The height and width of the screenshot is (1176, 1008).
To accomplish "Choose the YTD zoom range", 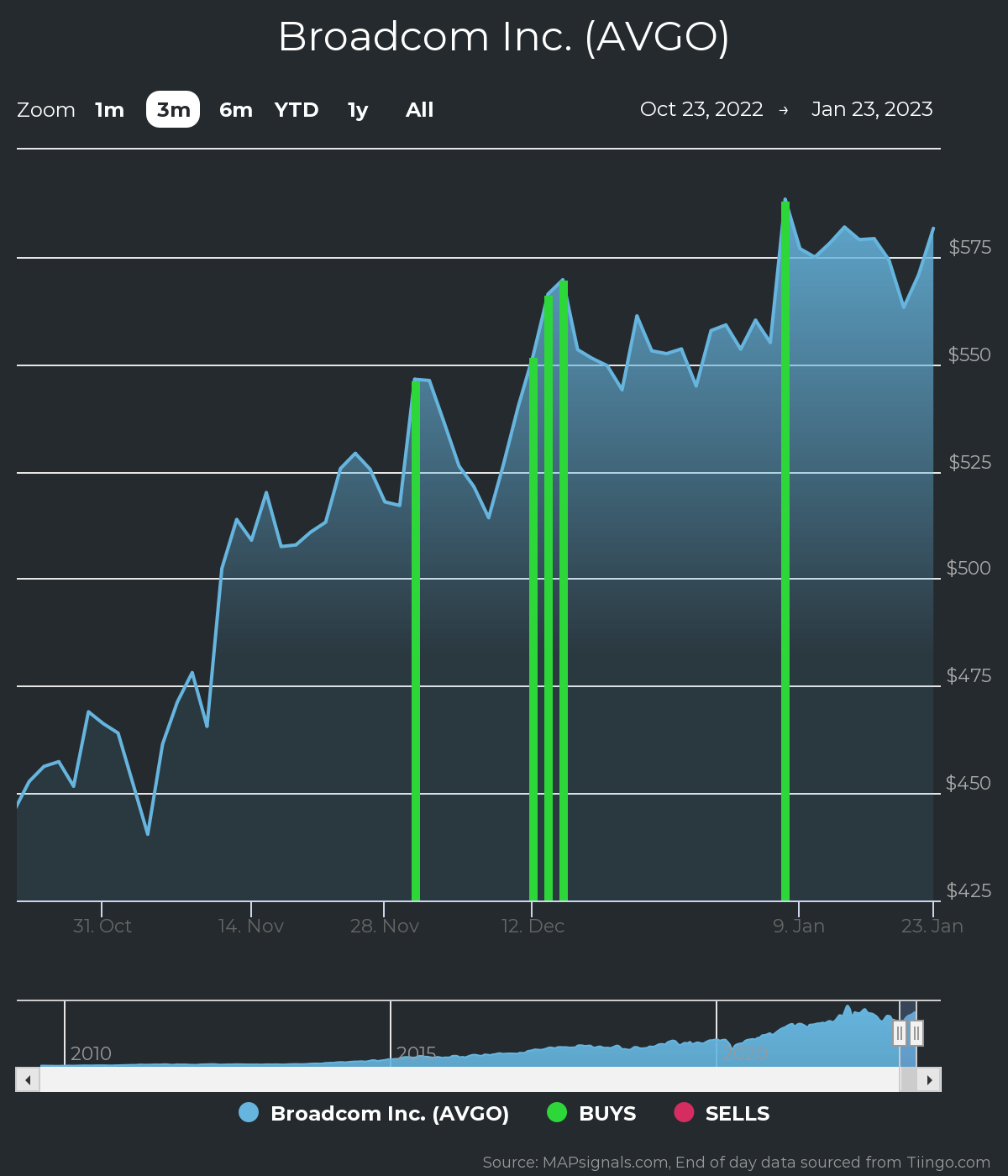I will [297, 110].
